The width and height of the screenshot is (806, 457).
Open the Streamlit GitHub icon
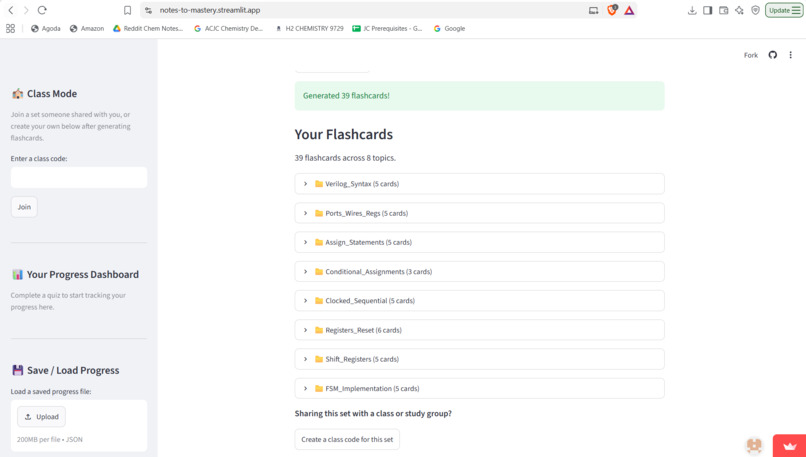tap(773, 55)
